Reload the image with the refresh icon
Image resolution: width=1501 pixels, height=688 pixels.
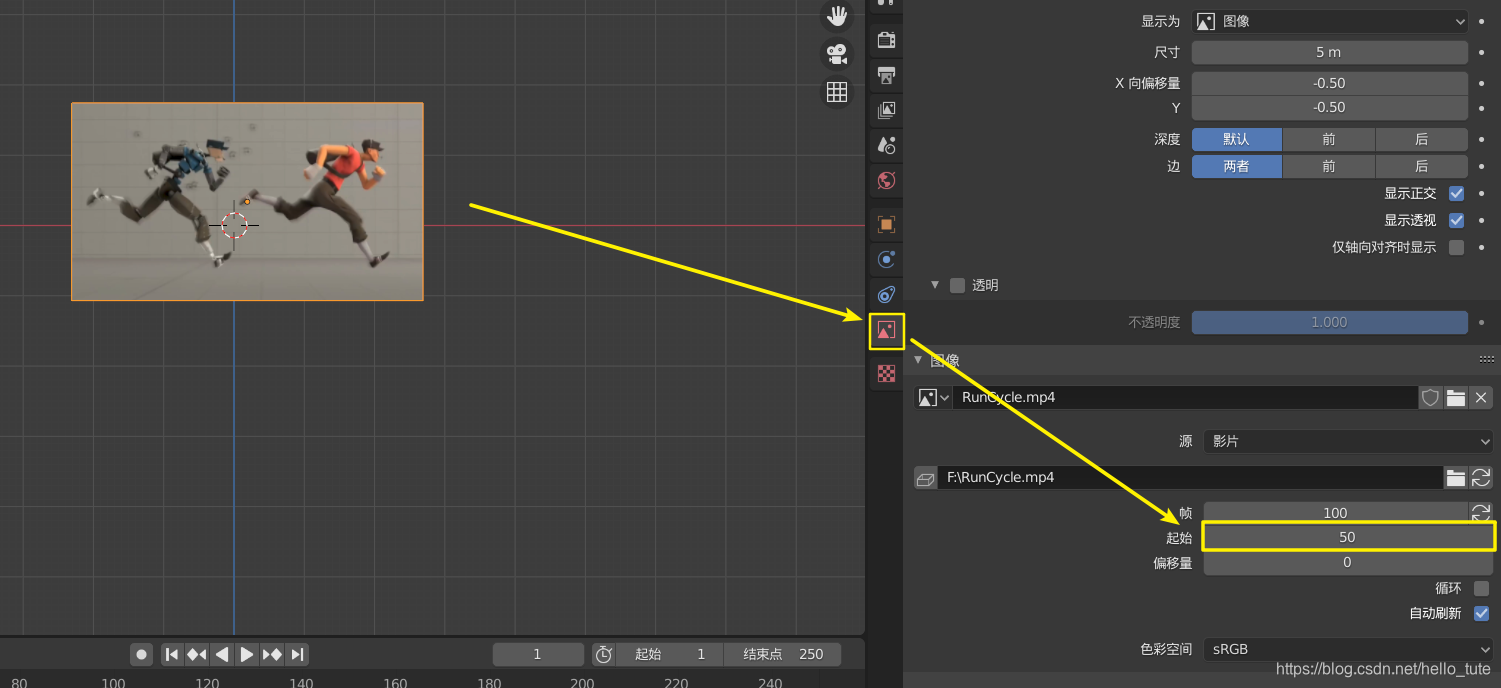click(x=1481, y=478)
